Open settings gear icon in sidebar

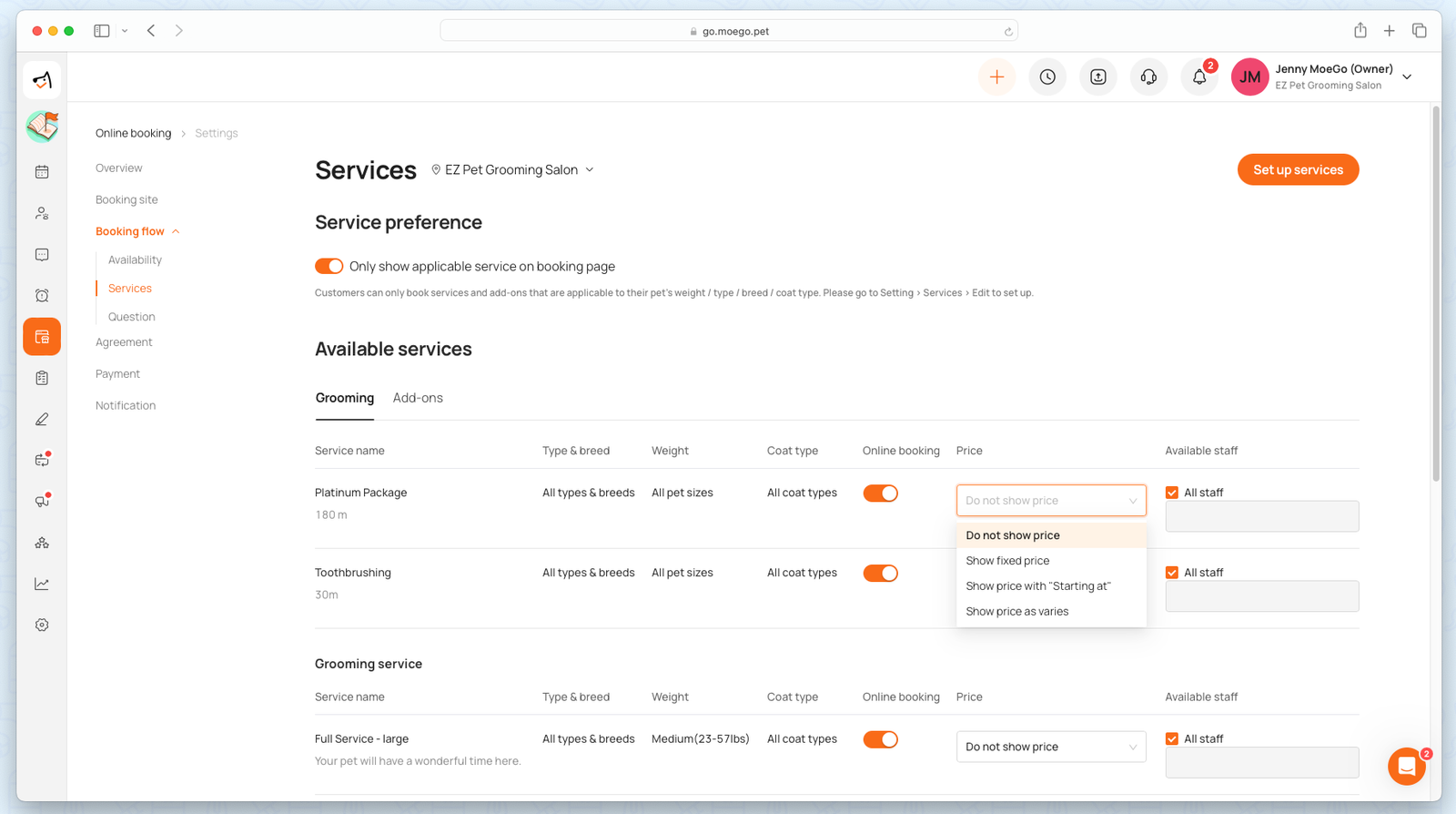(42, 626)
